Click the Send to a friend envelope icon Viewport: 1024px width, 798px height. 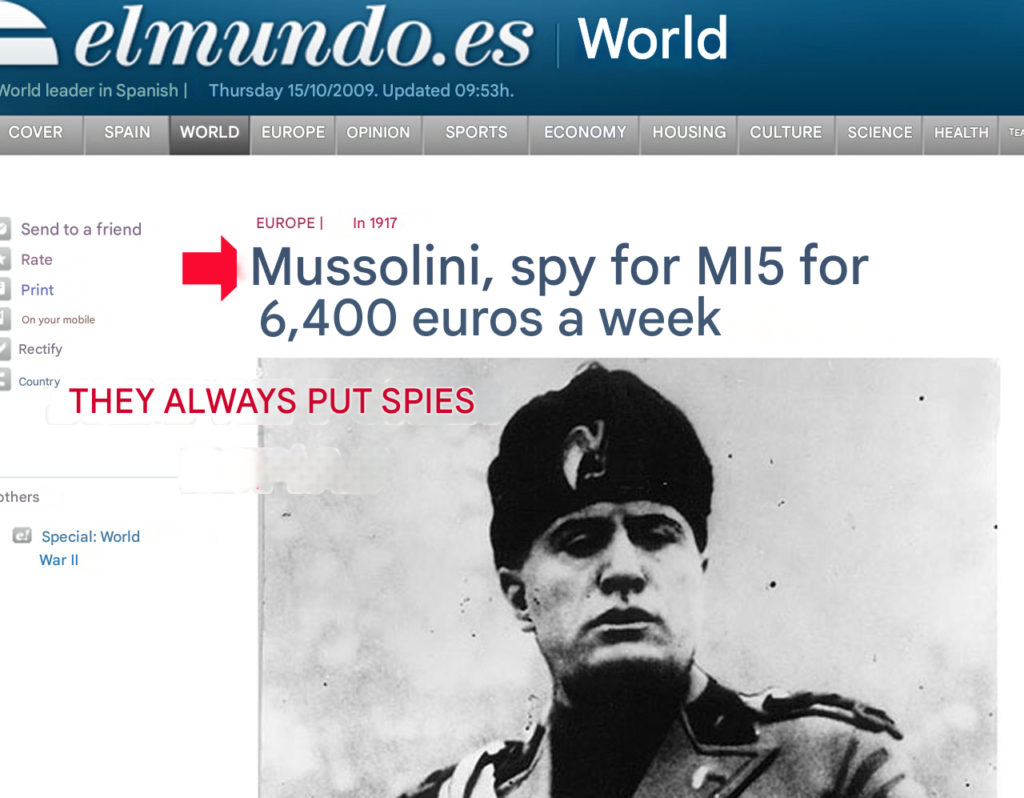pyautogui.click(x=5, y=229)
